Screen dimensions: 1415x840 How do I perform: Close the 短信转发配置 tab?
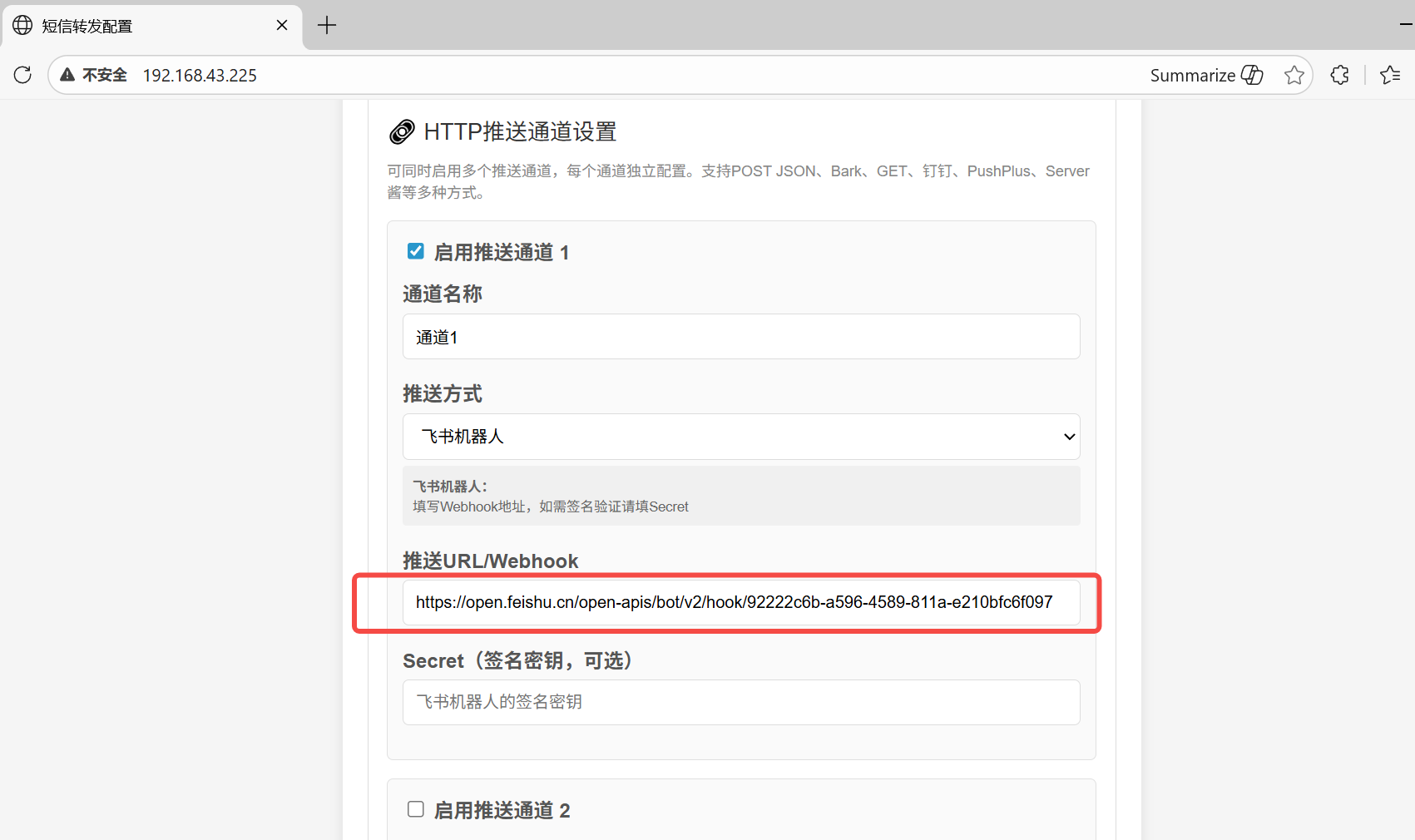(x=282, y=25)
